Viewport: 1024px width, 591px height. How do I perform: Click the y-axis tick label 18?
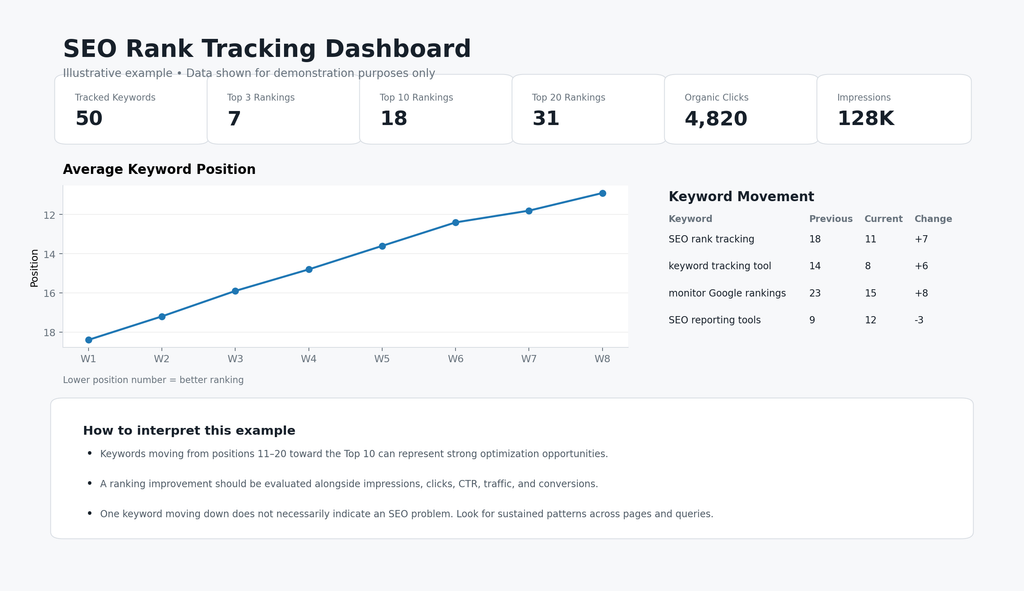tap(50, 332)
